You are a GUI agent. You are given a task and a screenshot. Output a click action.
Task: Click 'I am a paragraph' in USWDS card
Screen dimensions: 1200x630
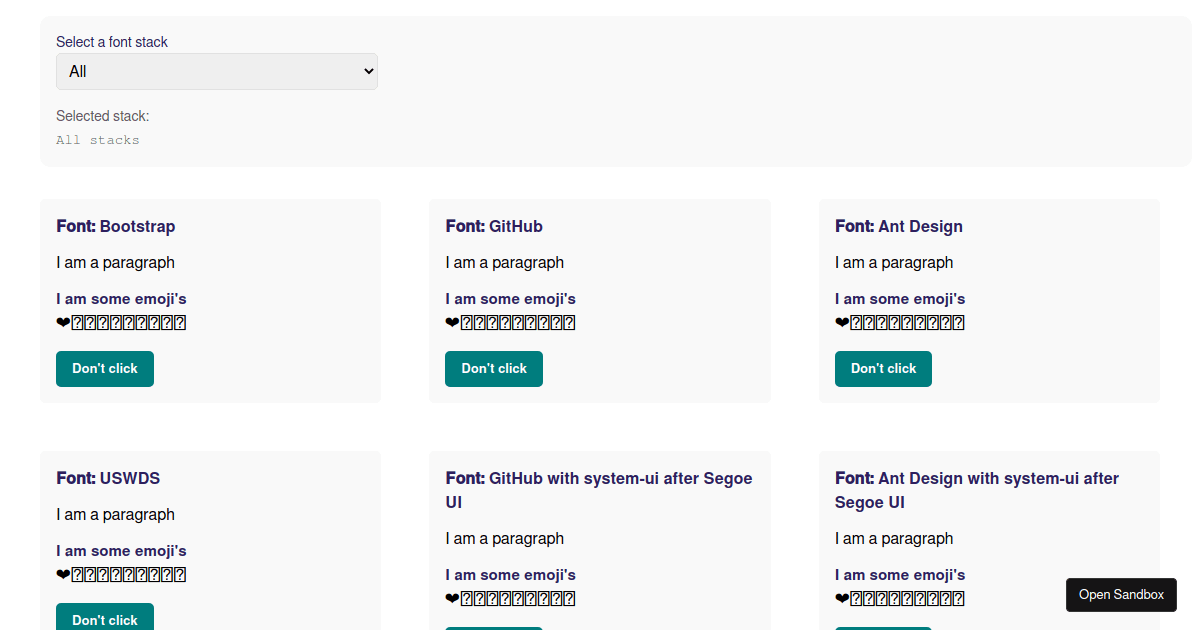(x=115, y=515)
